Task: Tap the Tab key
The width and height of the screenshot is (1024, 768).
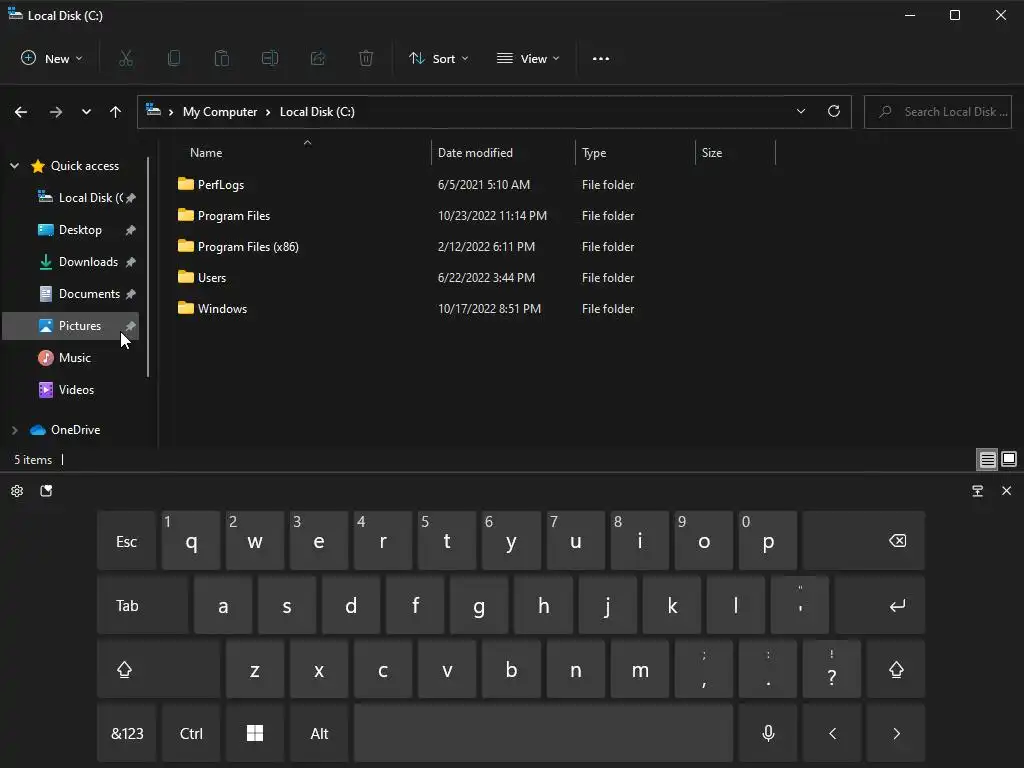Action: point(142,605)
